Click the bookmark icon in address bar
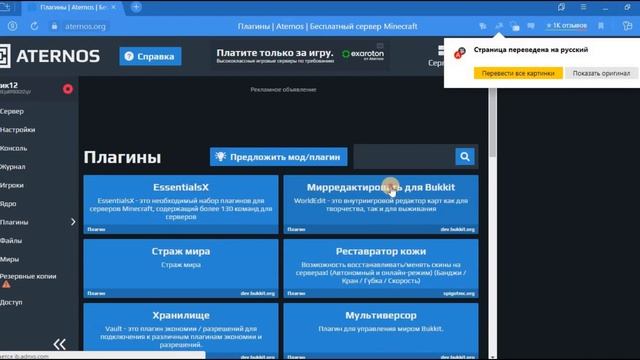 click(601, 26)
